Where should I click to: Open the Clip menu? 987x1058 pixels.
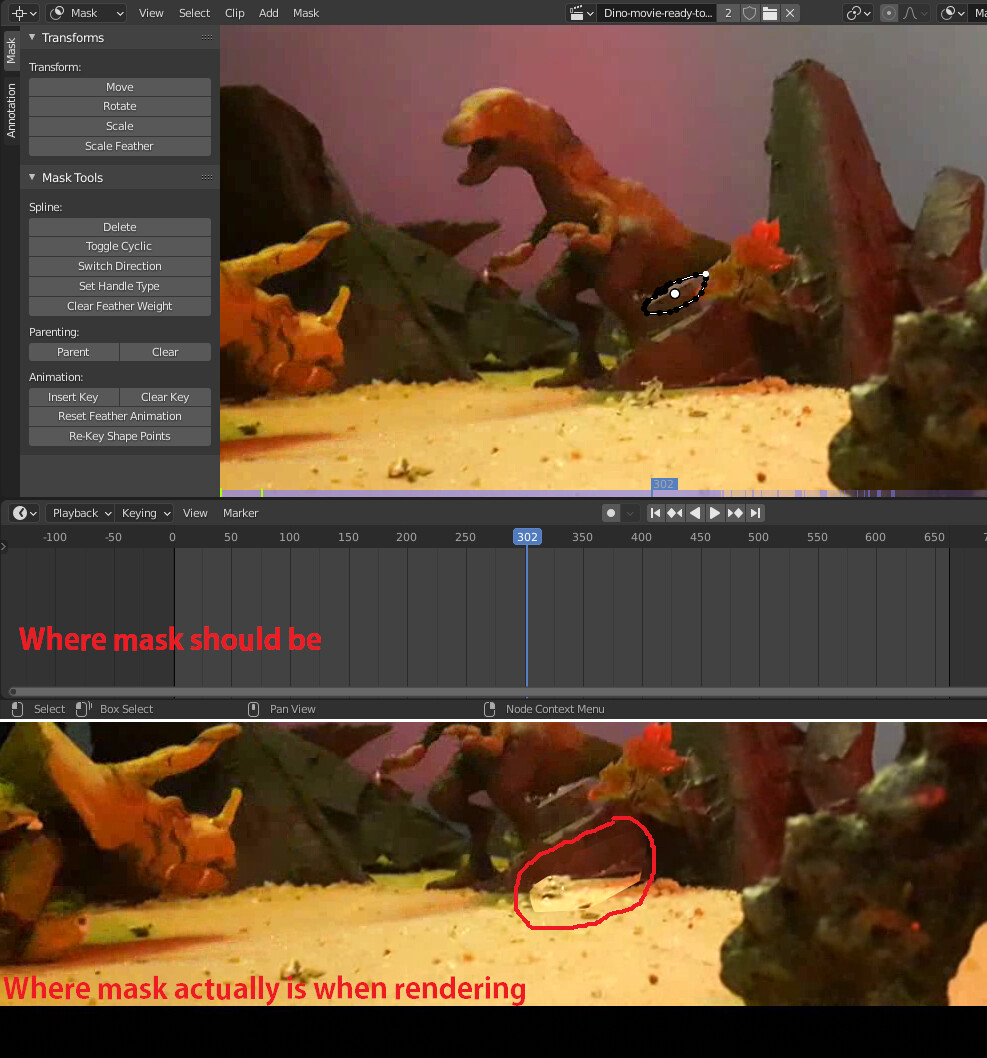point(235,13)
